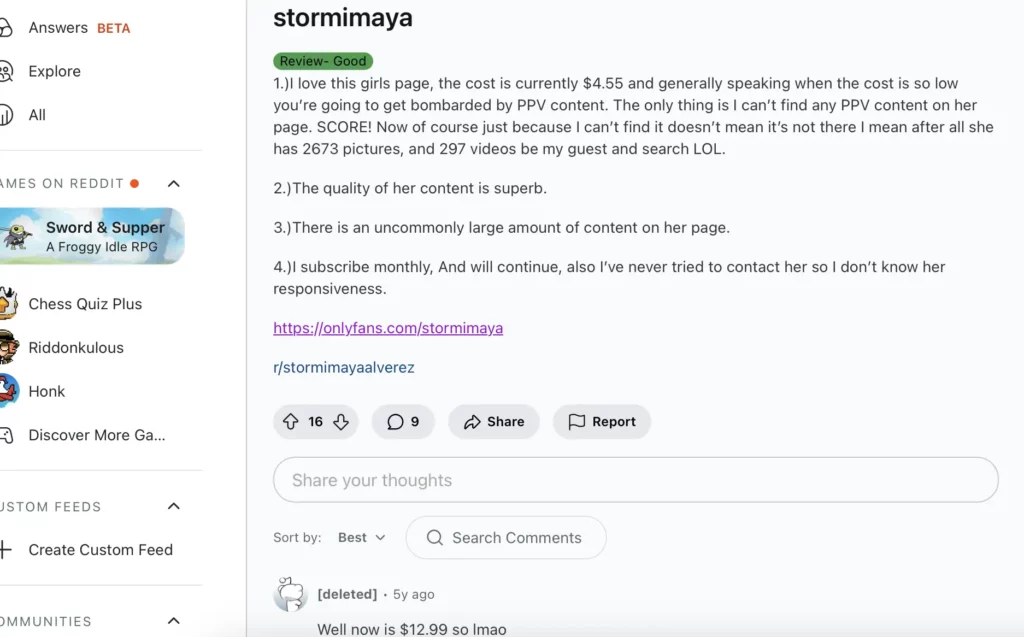The width and height of the screenshot is (1024, 637).
Task: Open the onlyfans.com/stormimaya link
Action: (x=388, y=328)
